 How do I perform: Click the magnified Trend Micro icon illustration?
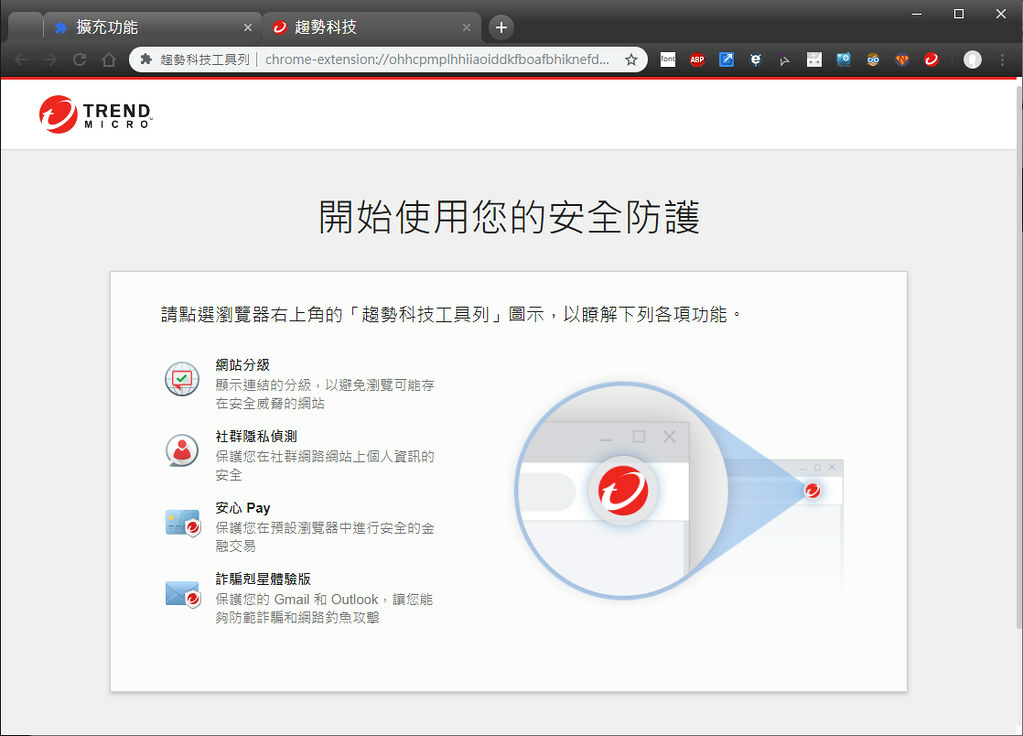623,491
